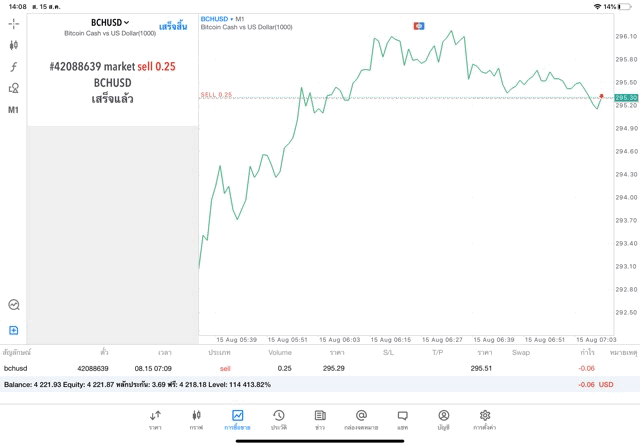Open the one-click trading chart icon
Image resolution: width=640 pixels, height=447 pixels.
coord(14,305)
